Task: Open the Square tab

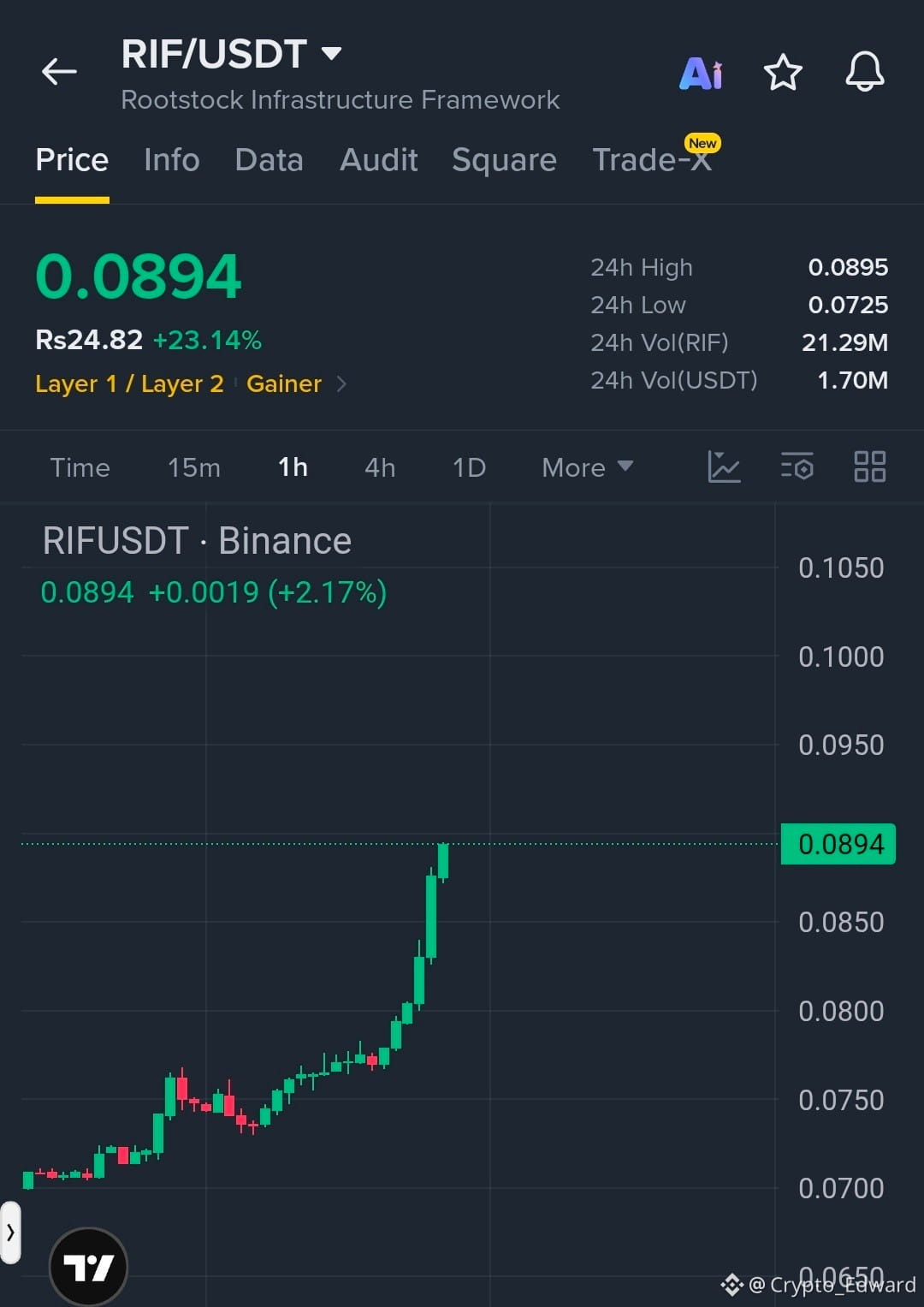Action: point(504,160)
